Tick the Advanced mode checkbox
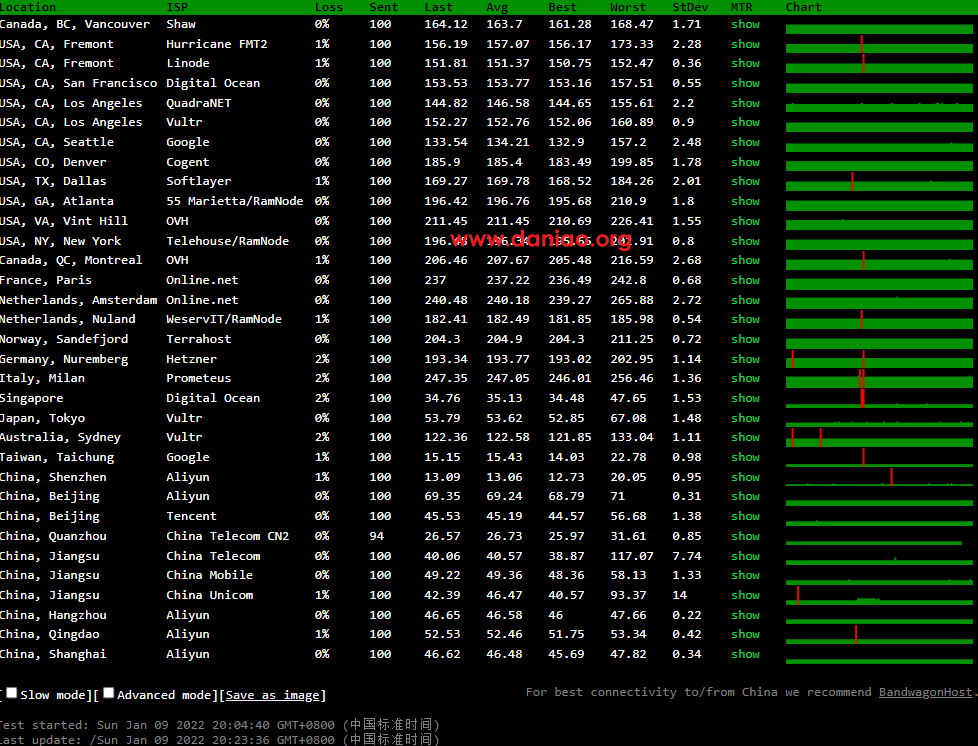Image resolution: width=978 pixels, height=746 pixels. tap(109, 693)
